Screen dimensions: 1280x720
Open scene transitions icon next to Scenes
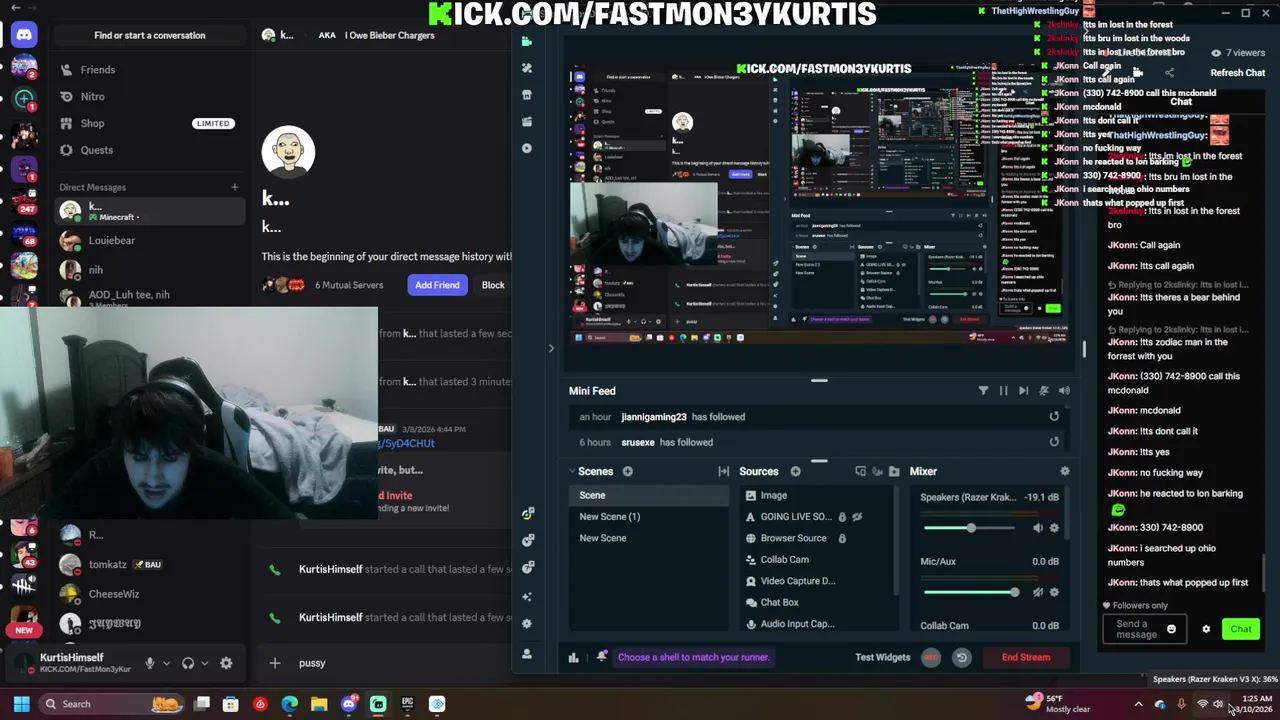pyautogui.click(x=723, y=471)
